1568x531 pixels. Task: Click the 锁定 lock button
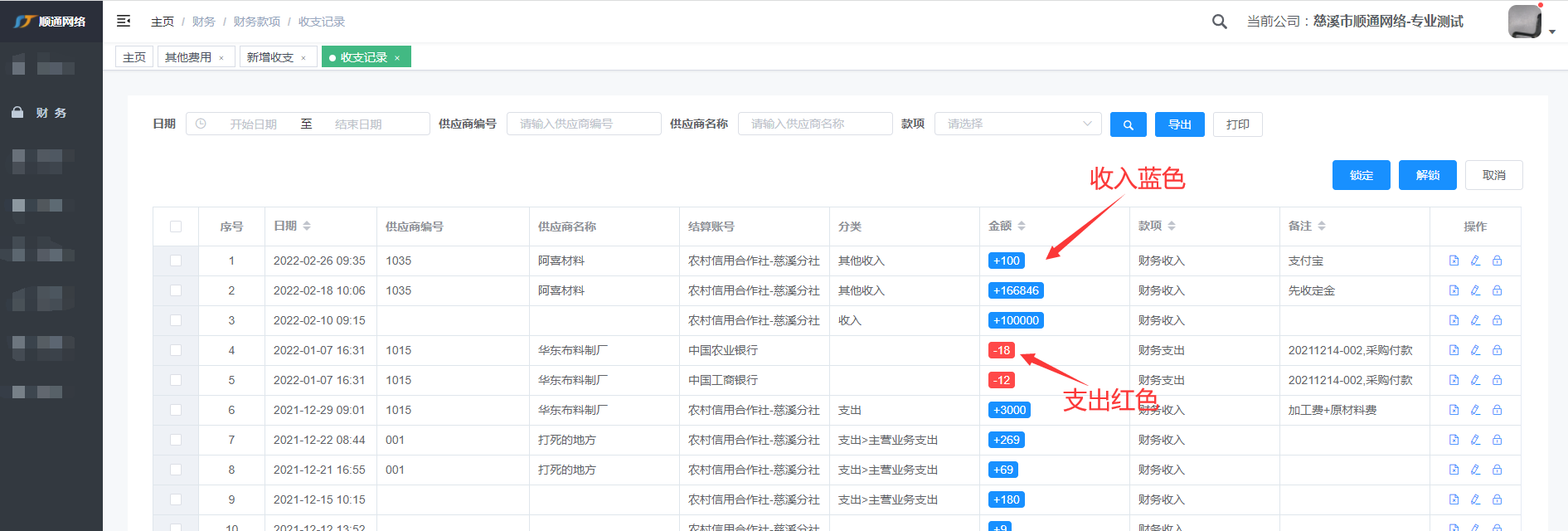click(x=1361, y=175)
